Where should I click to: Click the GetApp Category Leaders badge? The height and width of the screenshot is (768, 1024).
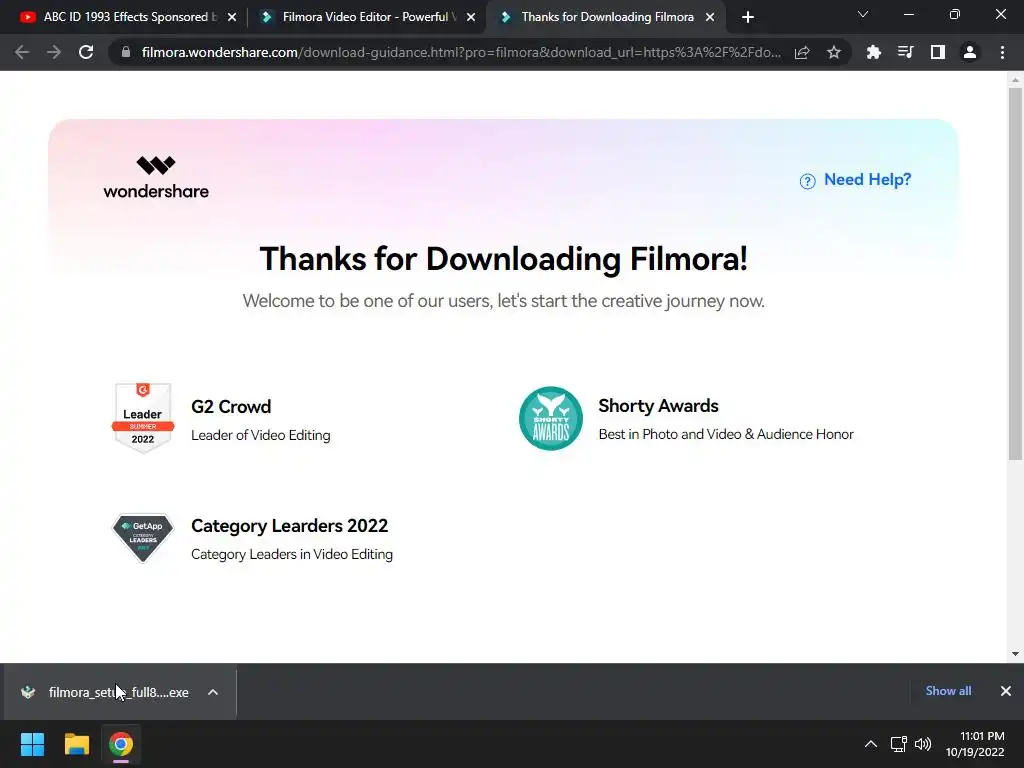coord(143,537)
